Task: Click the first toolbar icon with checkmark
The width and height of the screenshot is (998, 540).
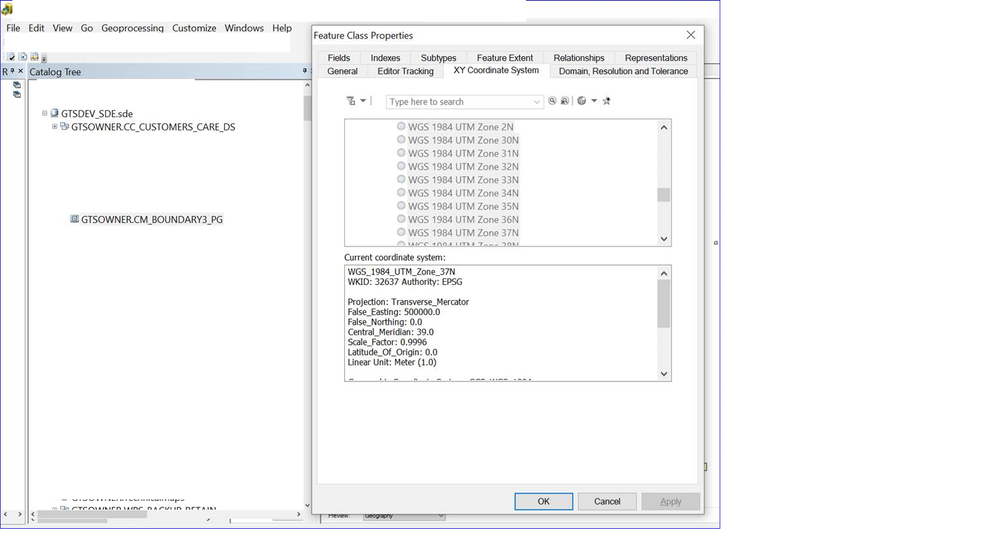Action: [x=11, y=57]
